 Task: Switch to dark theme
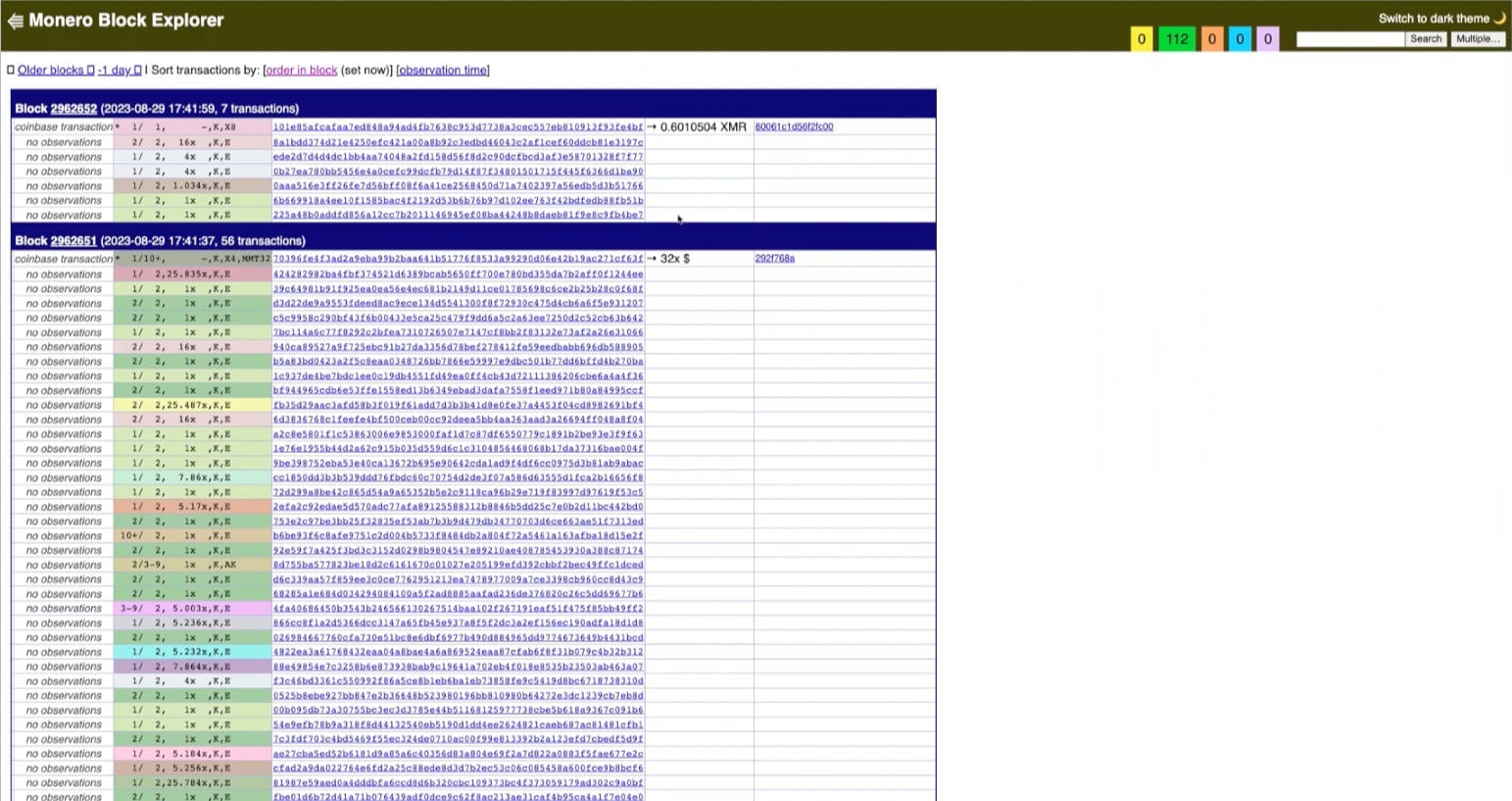(x=1434, y=18)
